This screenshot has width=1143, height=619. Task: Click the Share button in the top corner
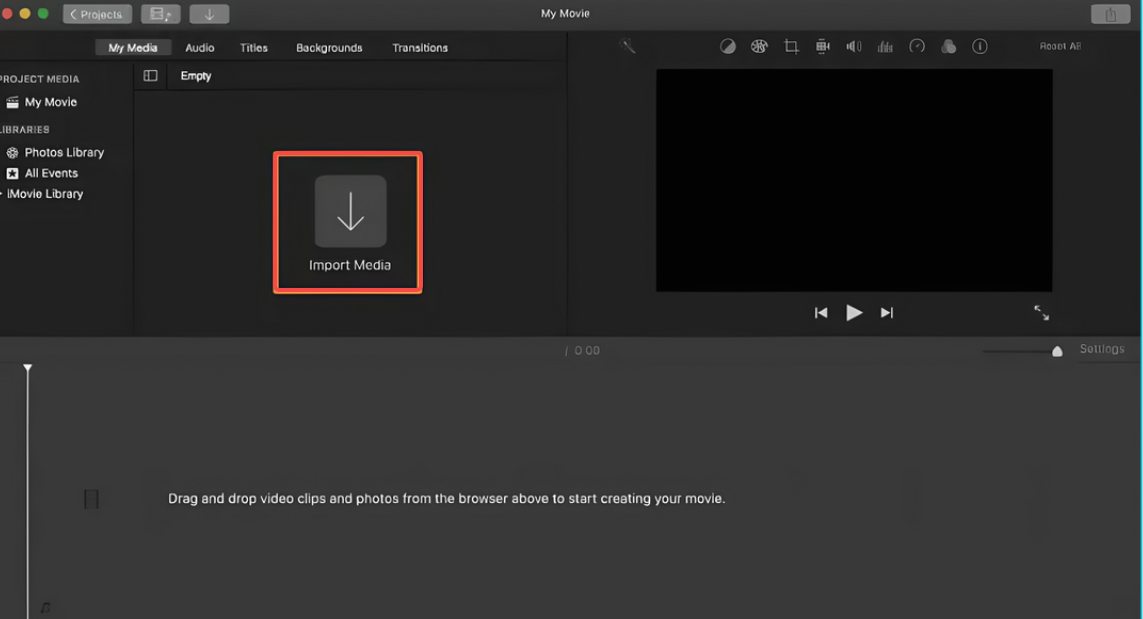point(1110,14)
